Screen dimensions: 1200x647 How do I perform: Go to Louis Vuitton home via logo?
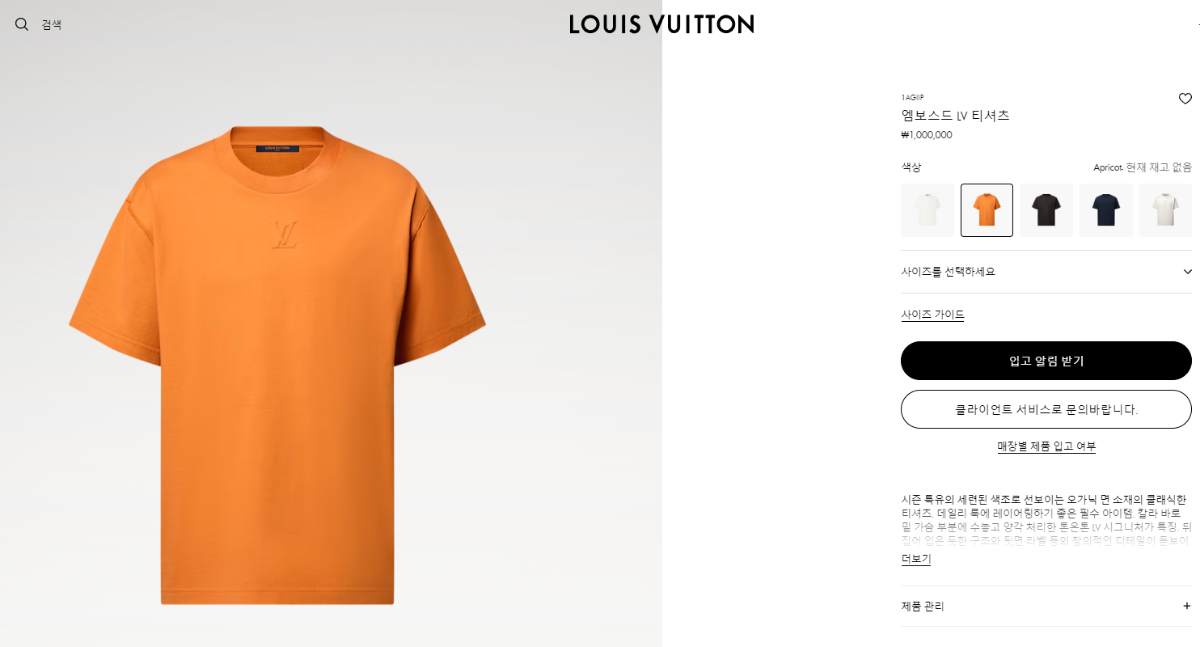point(662,24)
